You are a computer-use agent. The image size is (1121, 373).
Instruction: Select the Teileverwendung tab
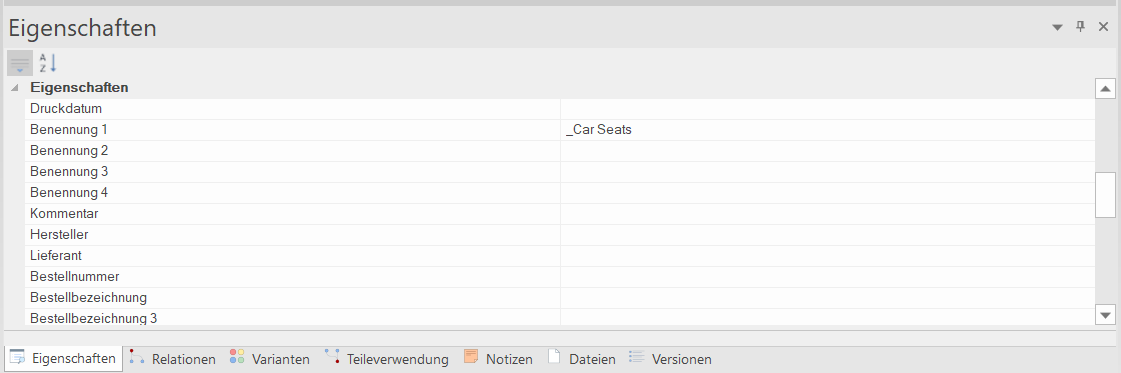387,359
